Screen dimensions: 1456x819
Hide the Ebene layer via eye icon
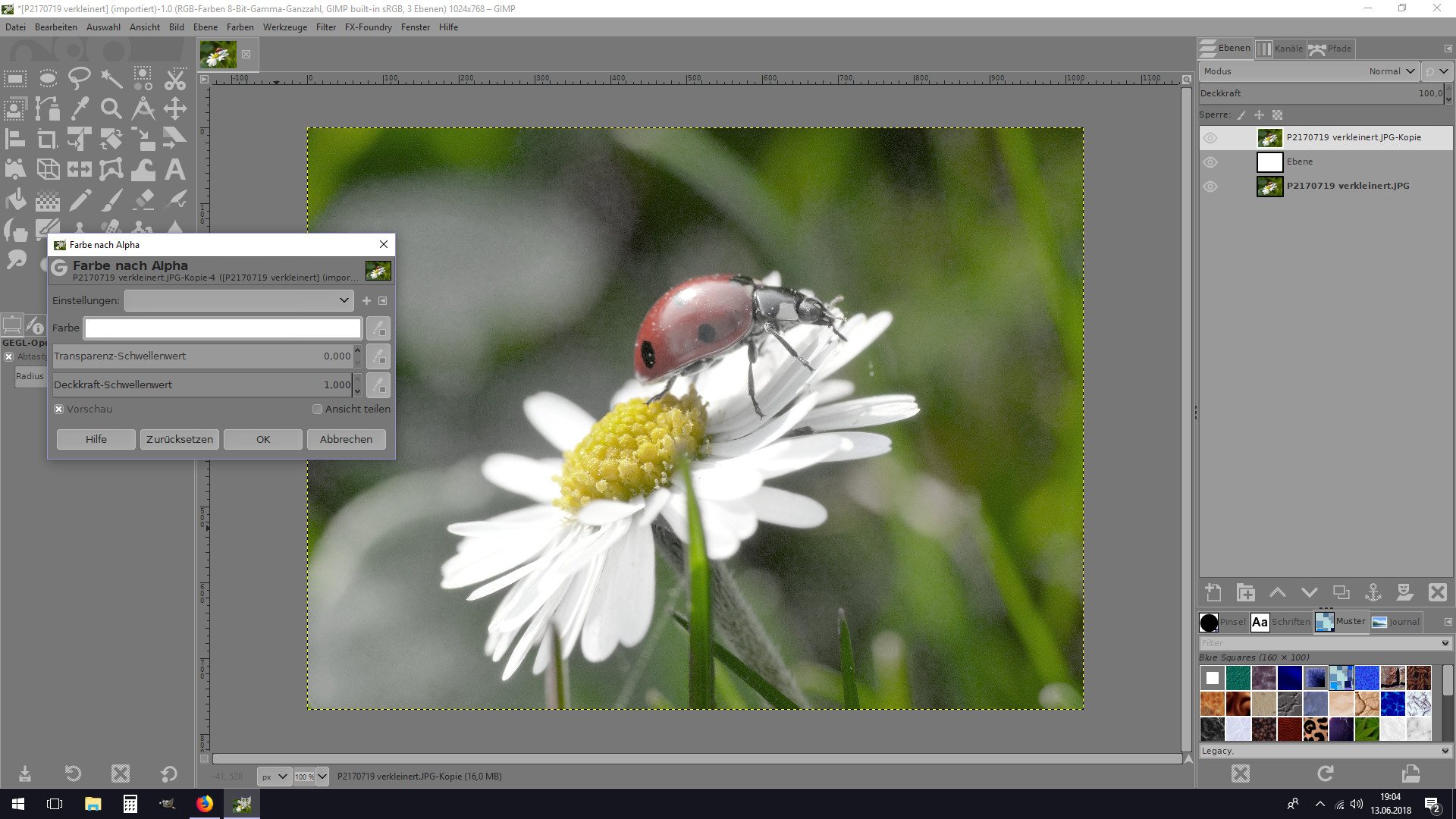point(1210,162)
